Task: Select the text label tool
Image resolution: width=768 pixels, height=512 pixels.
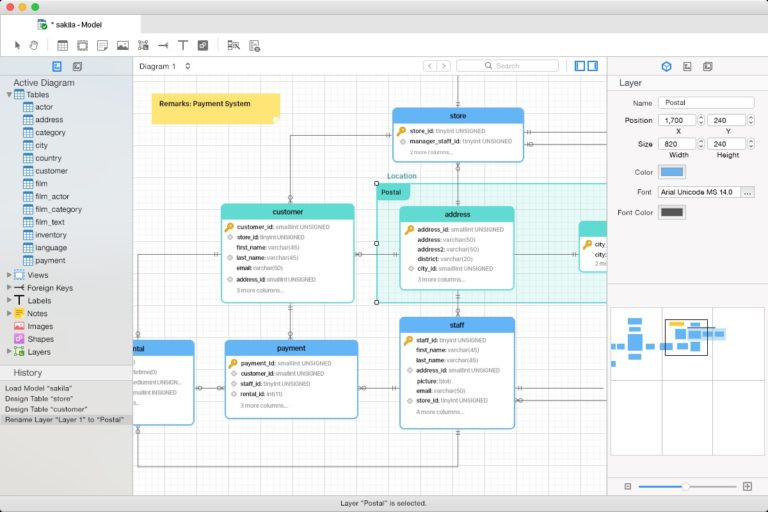Action: click(x=182, y=45)
